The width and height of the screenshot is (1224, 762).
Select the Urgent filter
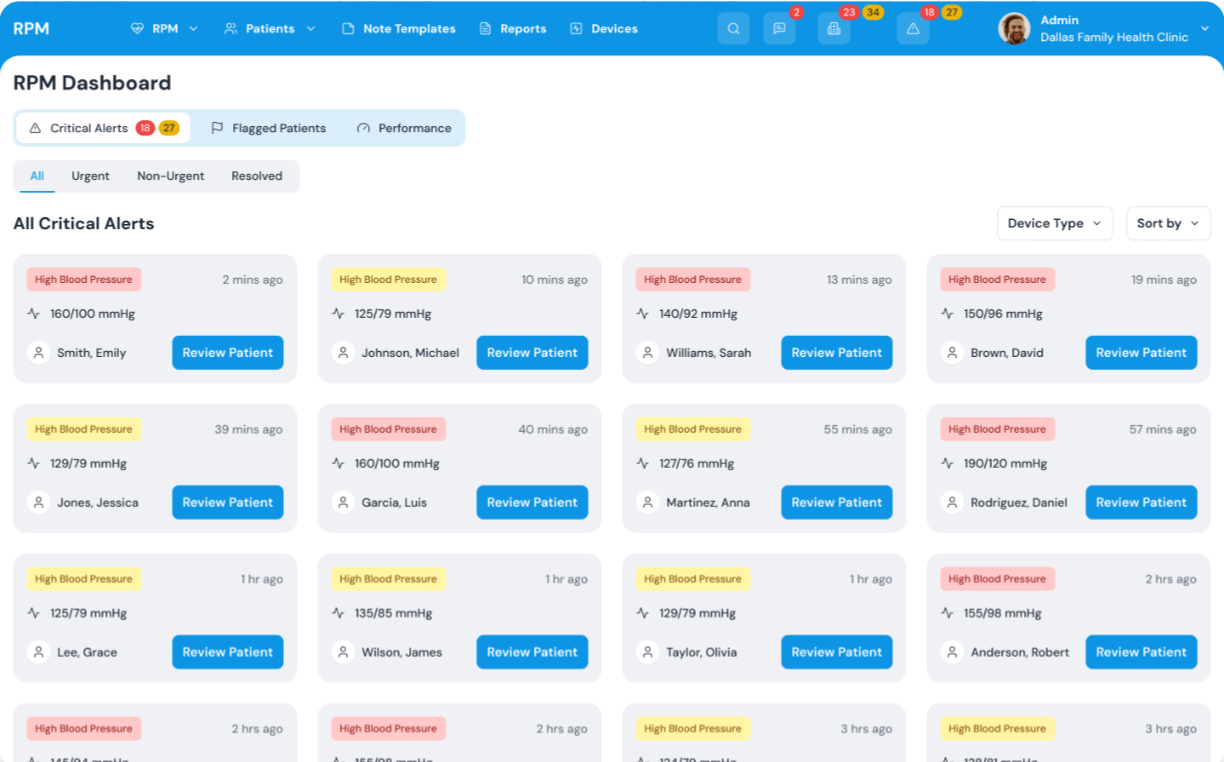click(x=90, y=176)
